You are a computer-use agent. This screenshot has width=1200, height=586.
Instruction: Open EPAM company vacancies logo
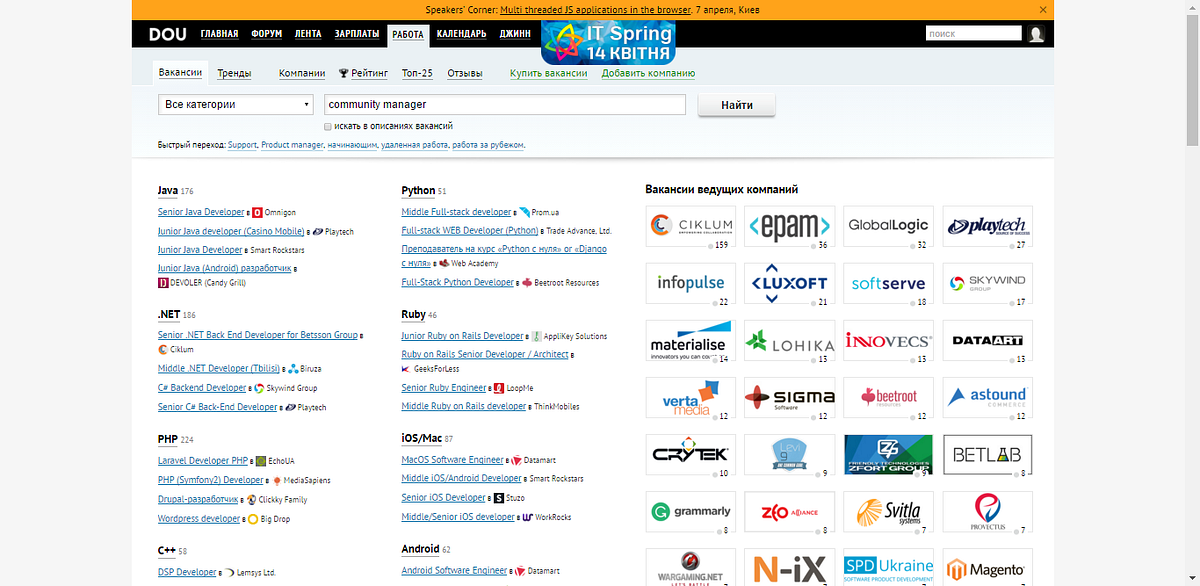[x=790, y=227]
